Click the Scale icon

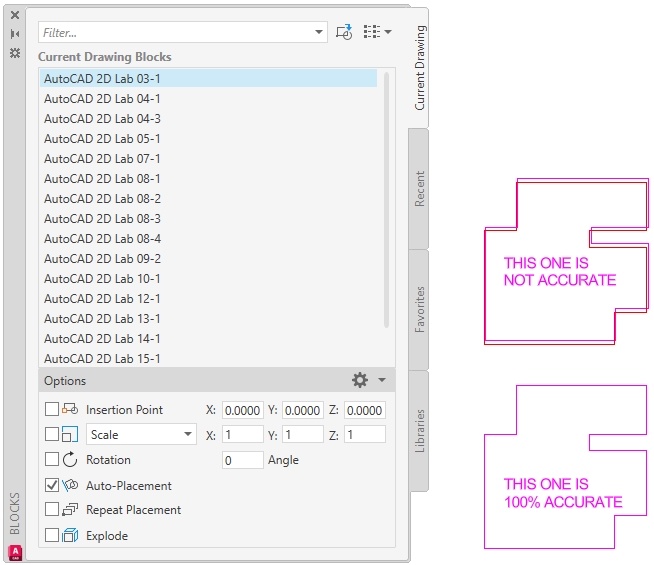(70, 434)
